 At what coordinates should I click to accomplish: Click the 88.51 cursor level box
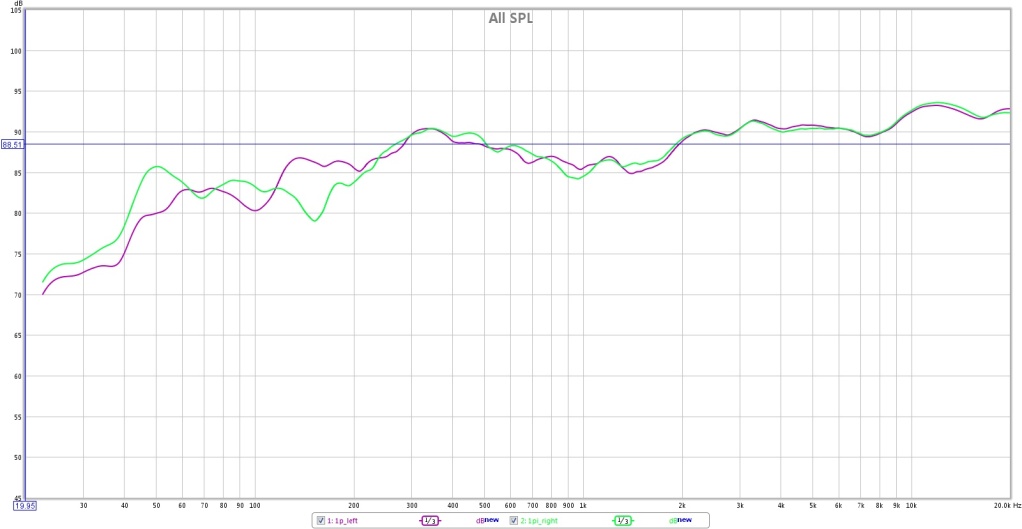[12, 144]
